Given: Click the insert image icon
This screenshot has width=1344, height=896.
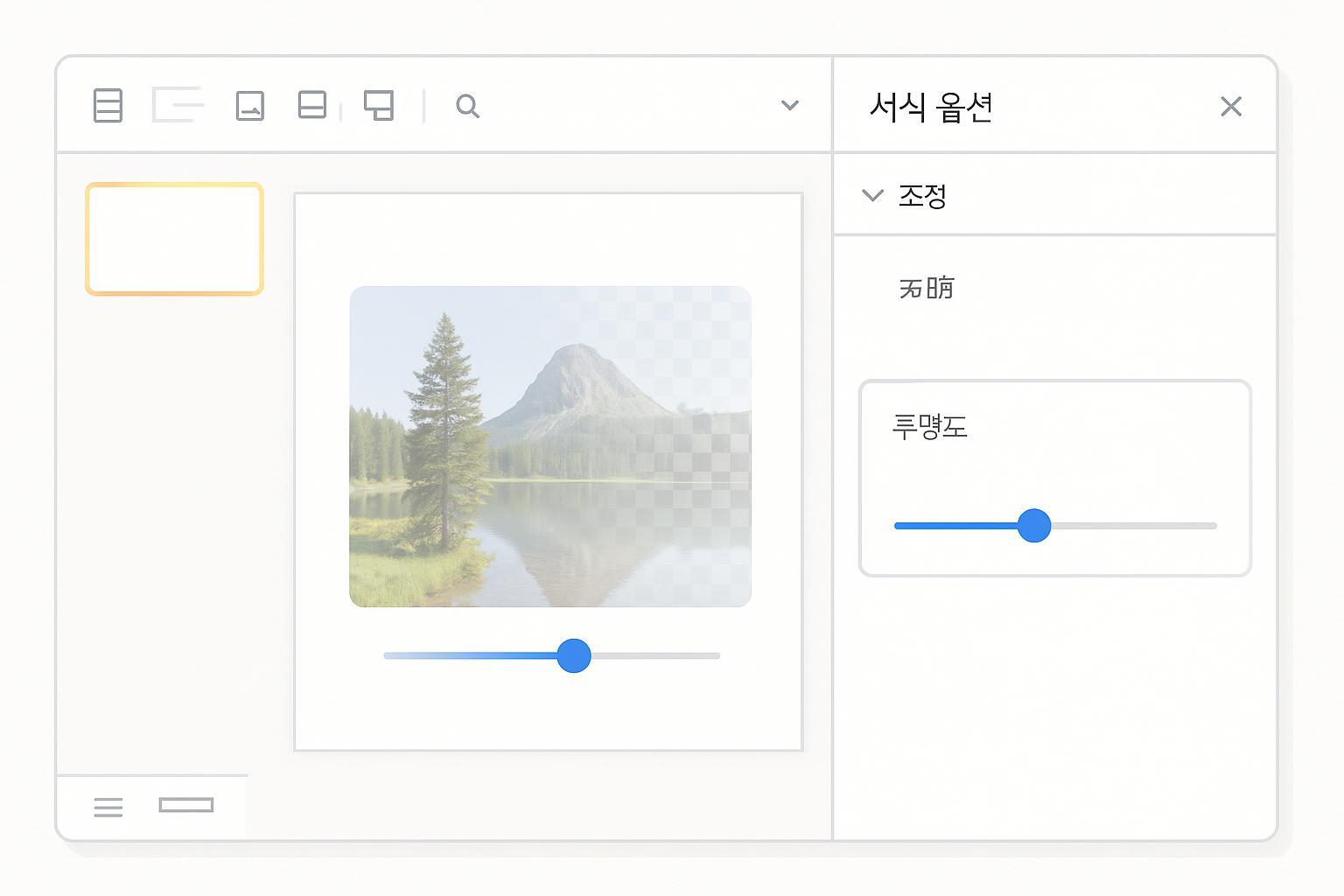Looking at the screenshot, I should (250, 106).
